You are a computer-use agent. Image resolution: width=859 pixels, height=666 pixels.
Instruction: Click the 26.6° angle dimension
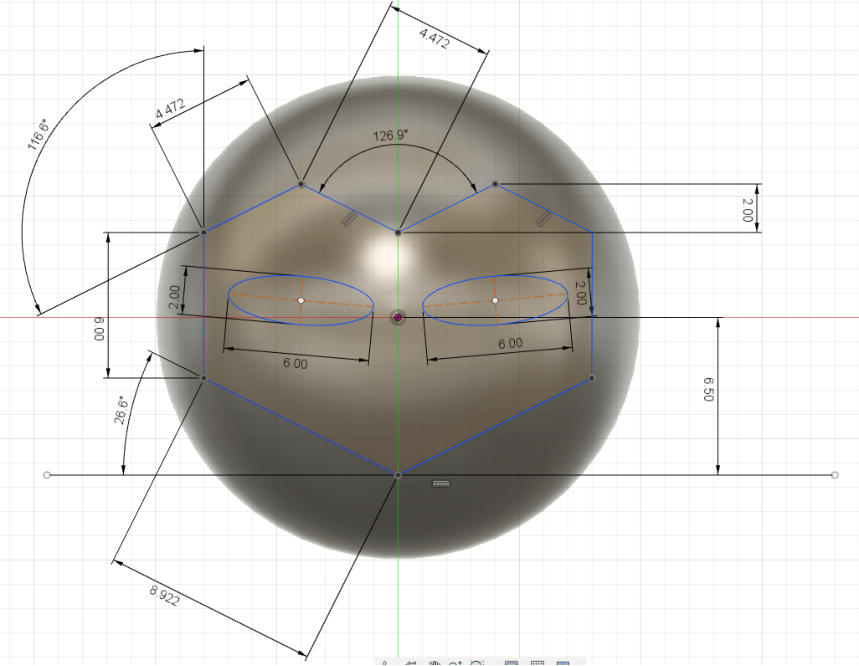pyautogui.click(x=121, y=410)
